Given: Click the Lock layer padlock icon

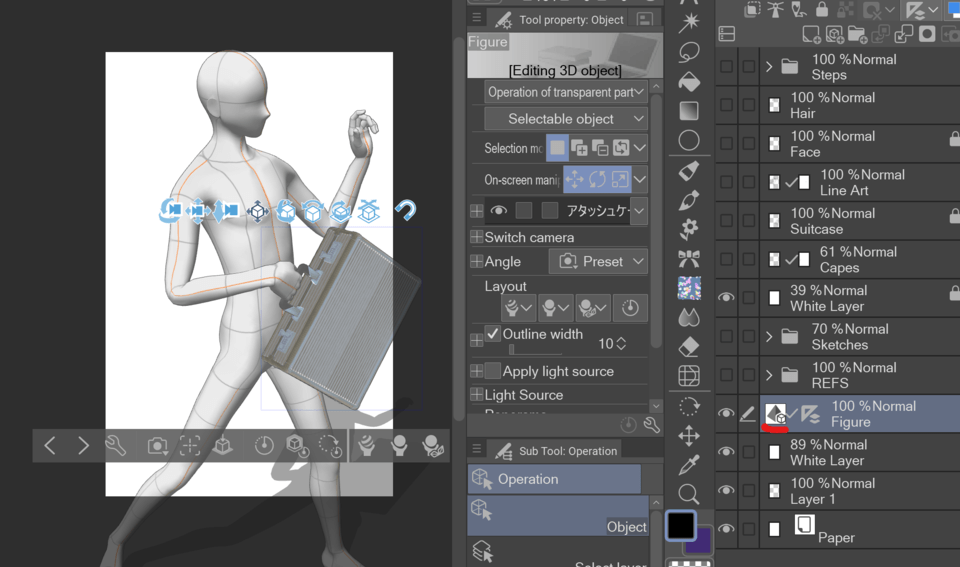Looking at the screenshot, I should point(822,9).
